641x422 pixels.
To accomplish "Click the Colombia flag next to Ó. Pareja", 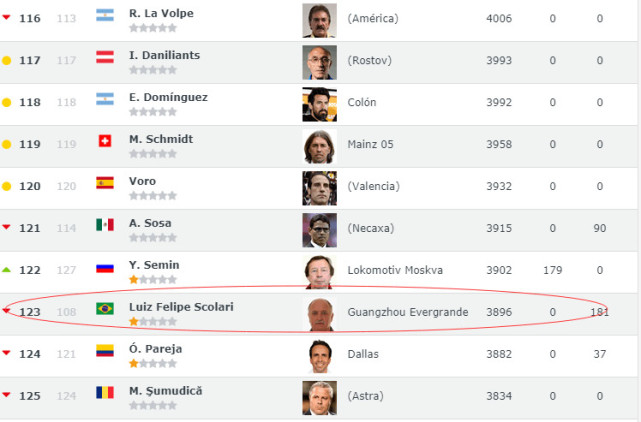I will (x=105, y=350).
